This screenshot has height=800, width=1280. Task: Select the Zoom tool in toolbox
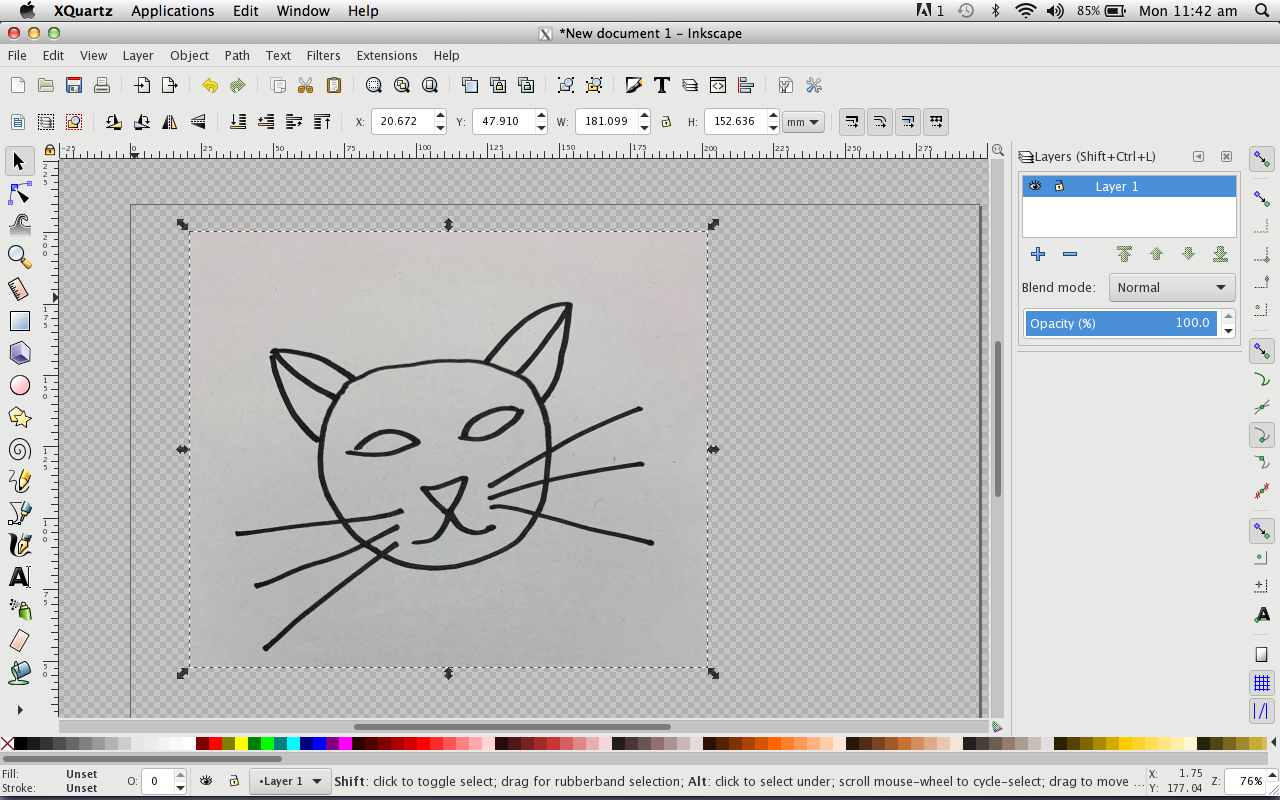coord(19,257)
